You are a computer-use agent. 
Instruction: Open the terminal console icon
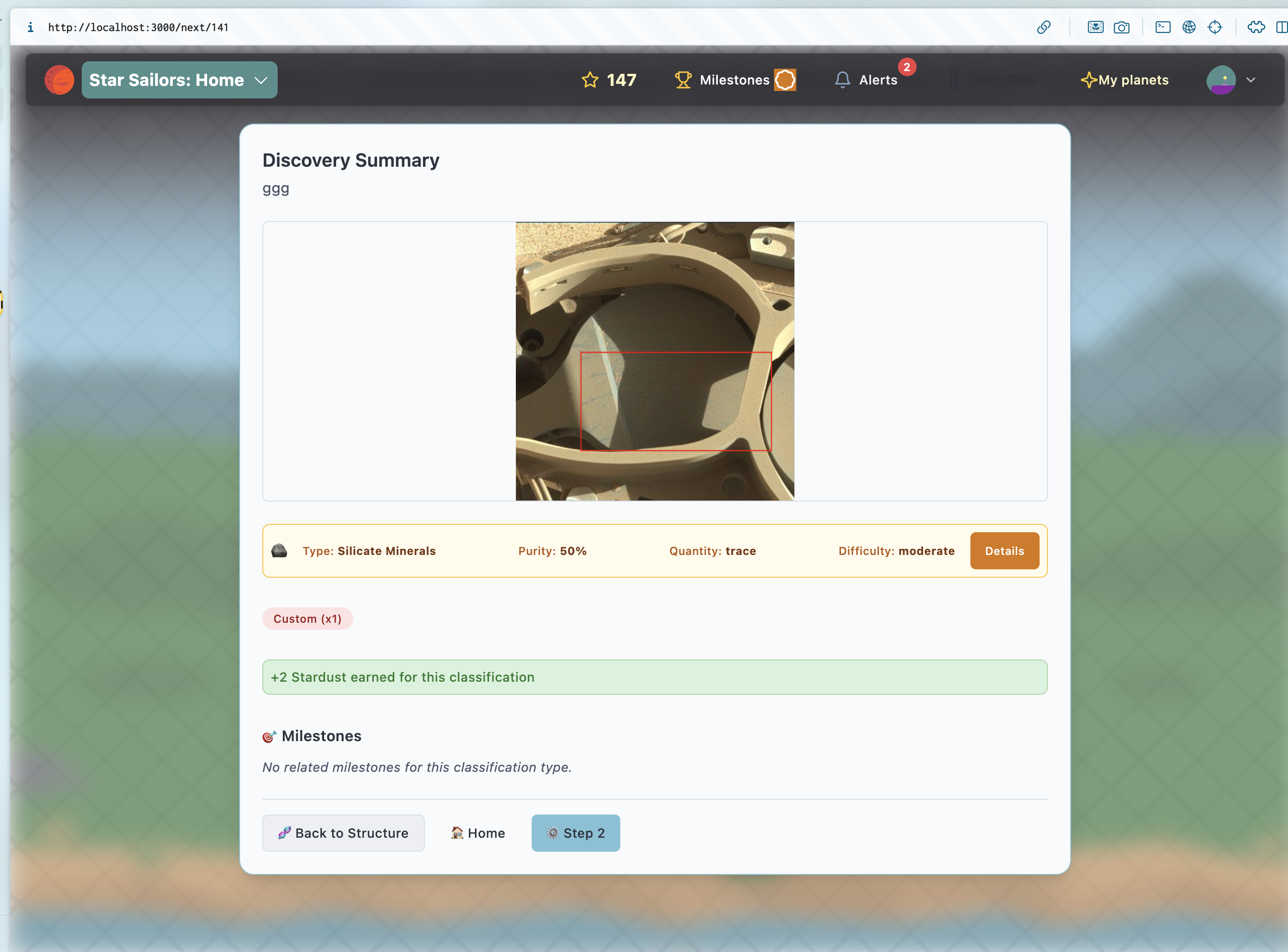pos(1163,27)
